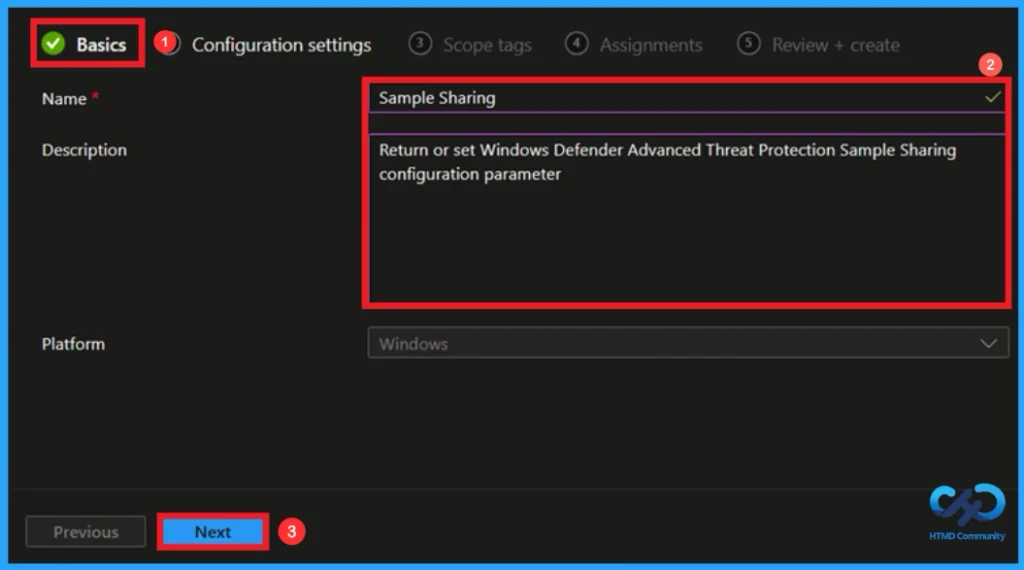
Task: Click into the Description text area
Action: point(686,218)
